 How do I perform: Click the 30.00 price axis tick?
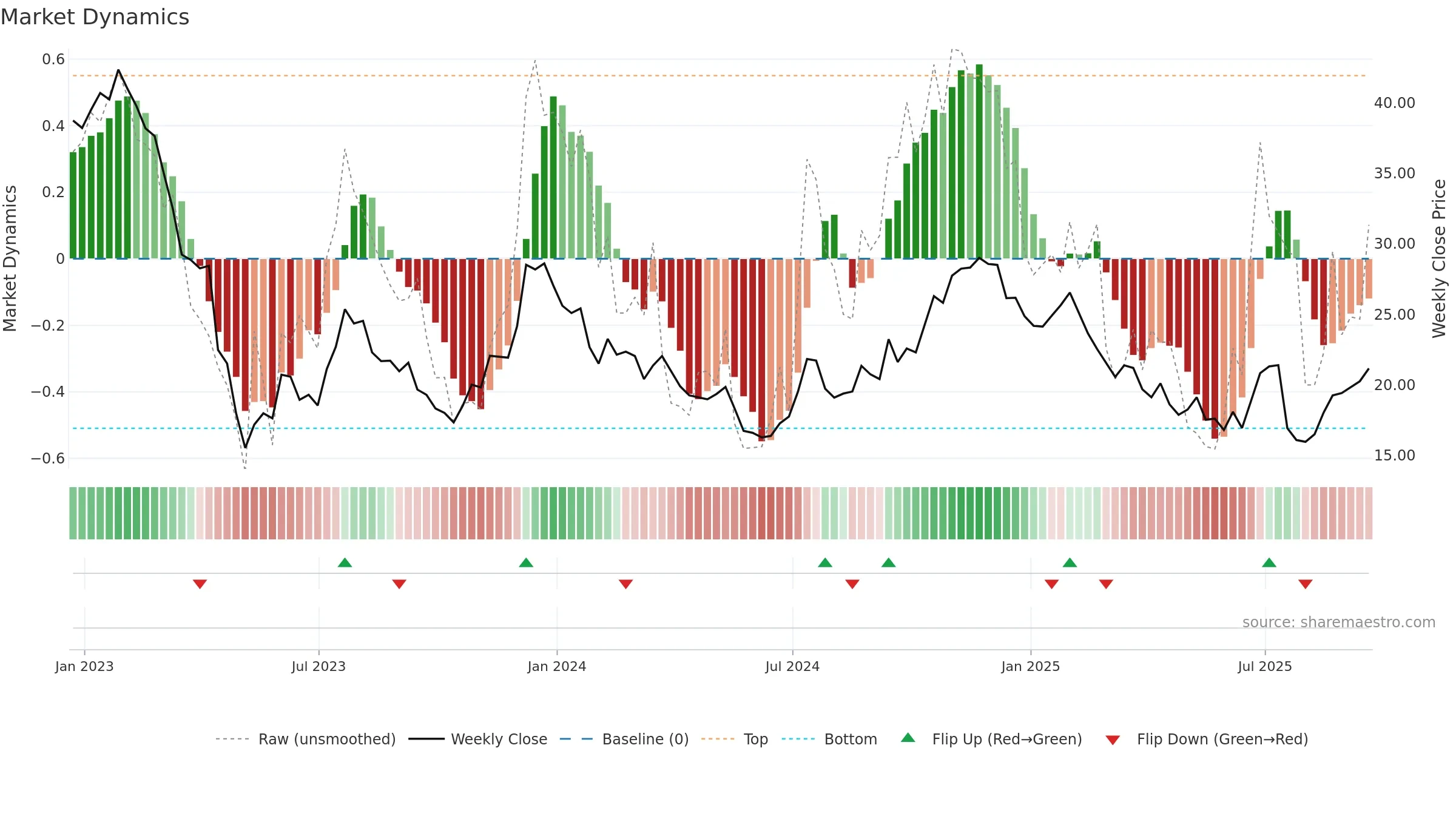[1395, 244]
